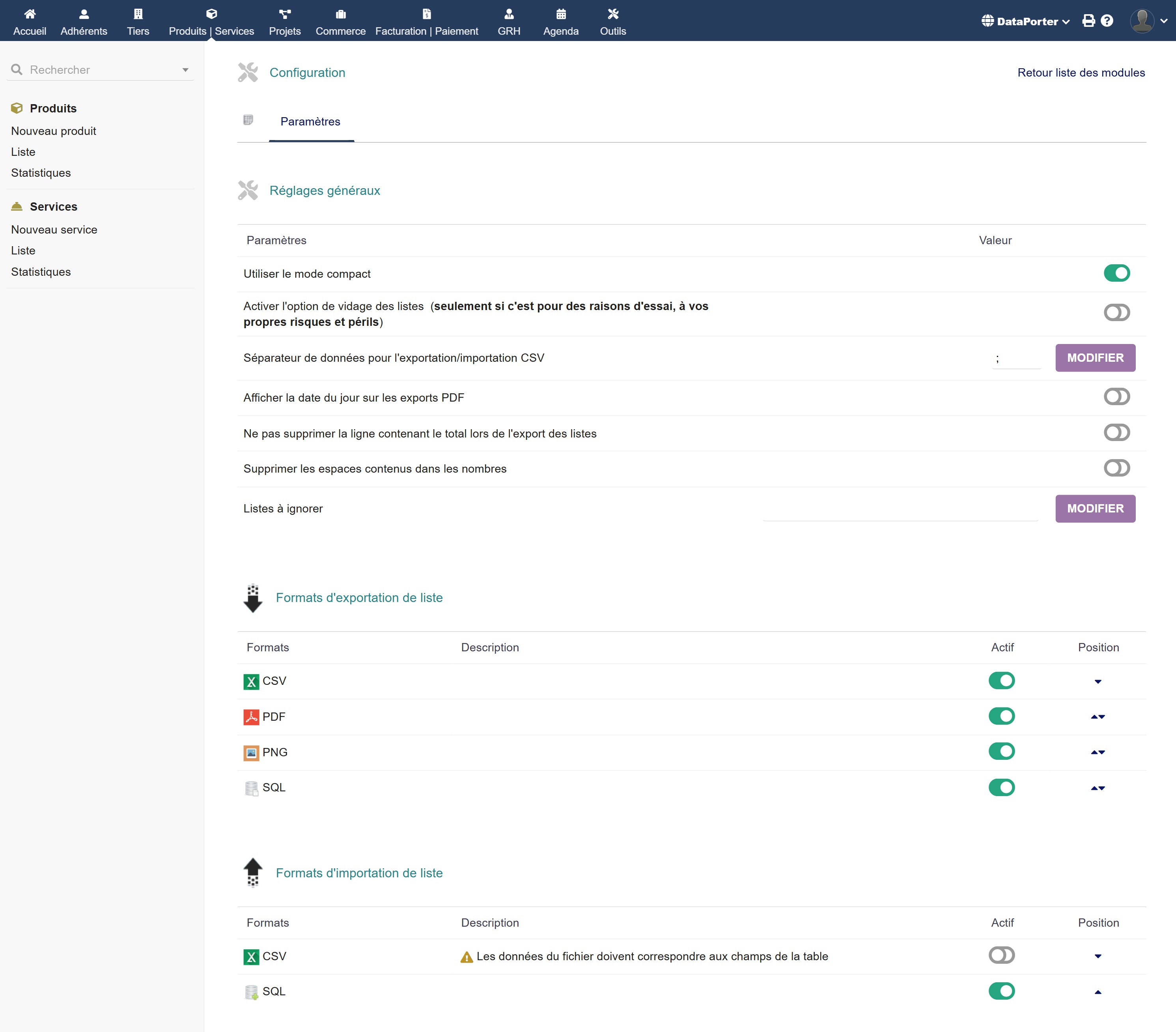Expand the search box dropdown arrow
Viewport: 1176px width, 1032px height.
point(185,70)
